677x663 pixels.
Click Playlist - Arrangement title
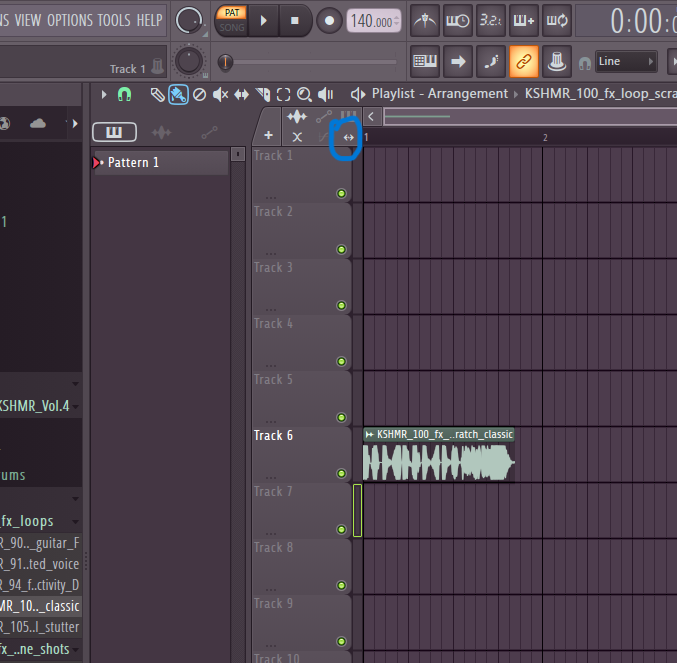440,93
